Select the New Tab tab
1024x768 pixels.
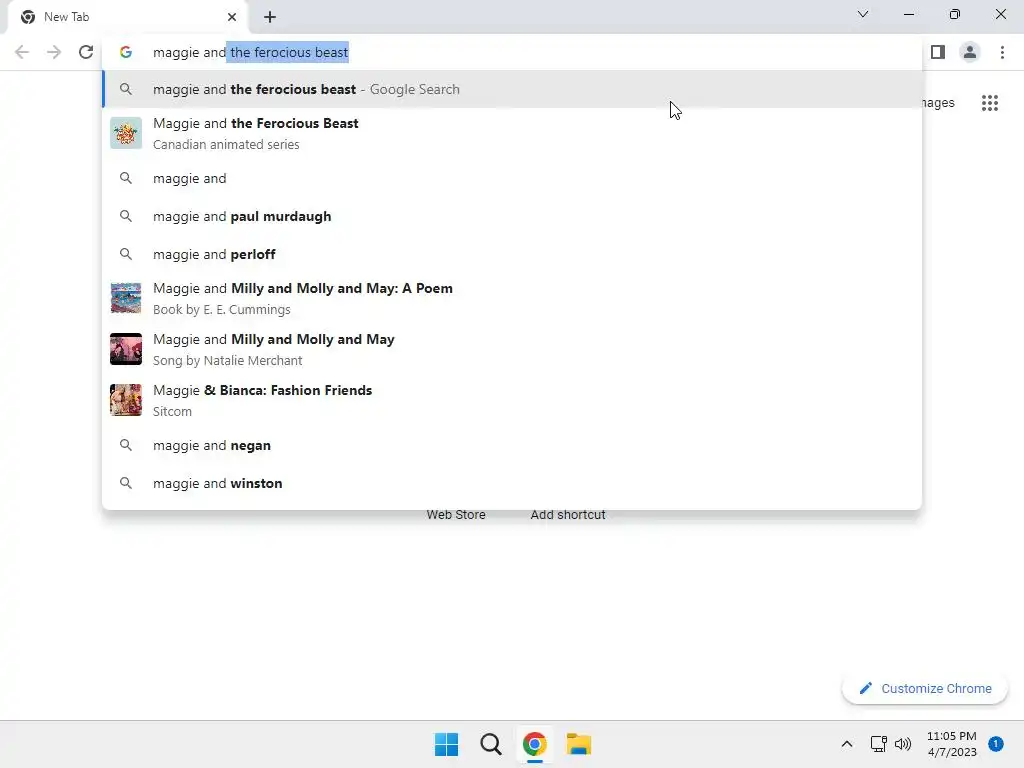[128, 17]
